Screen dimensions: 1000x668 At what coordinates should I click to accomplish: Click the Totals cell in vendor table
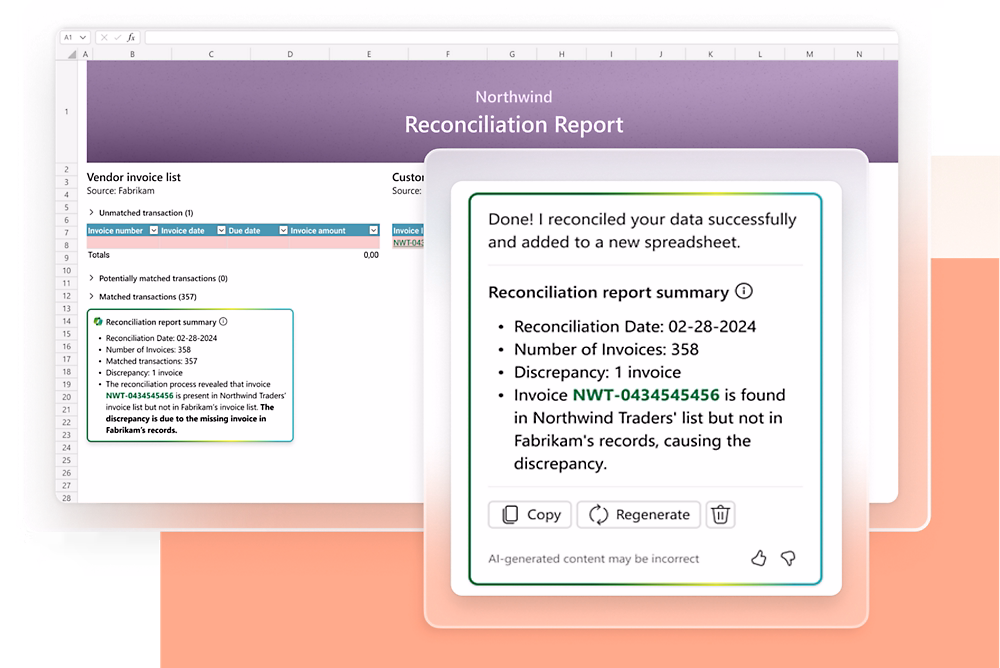[99, 255]
